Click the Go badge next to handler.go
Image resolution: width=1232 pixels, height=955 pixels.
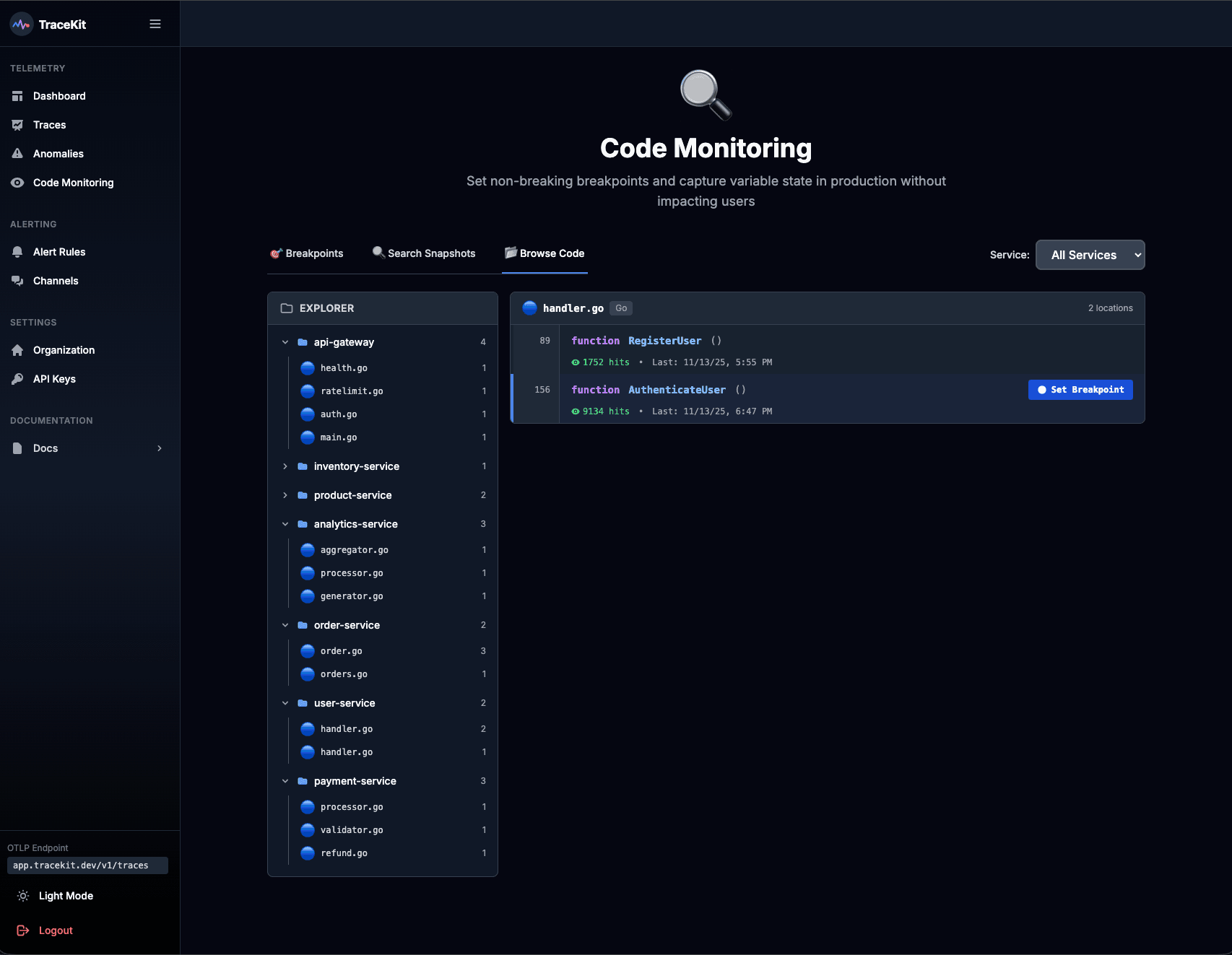(x=620, y=308)
